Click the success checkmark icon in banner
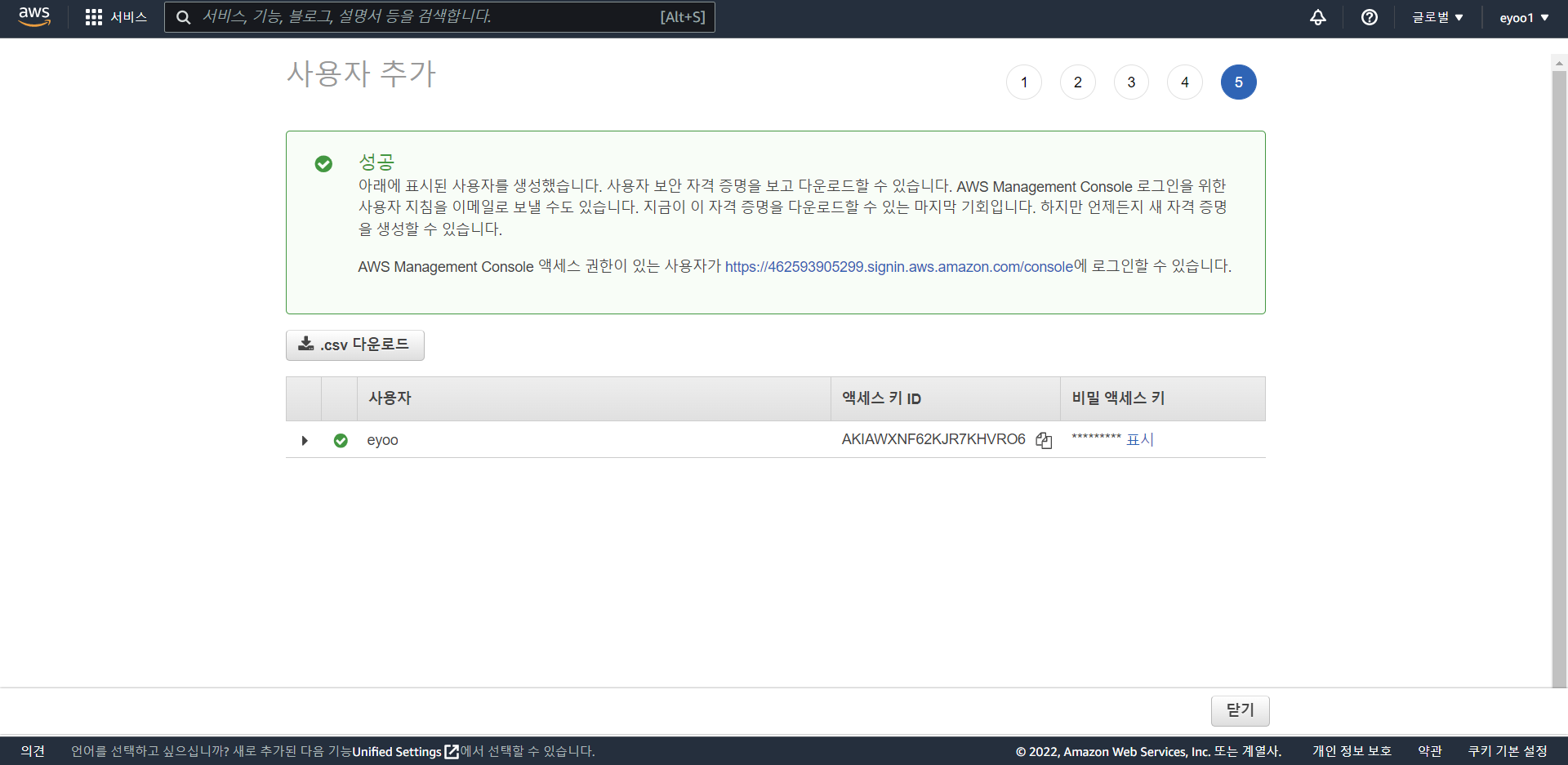1568x765 pixels. pyautogui.click(x=323, y=164)
